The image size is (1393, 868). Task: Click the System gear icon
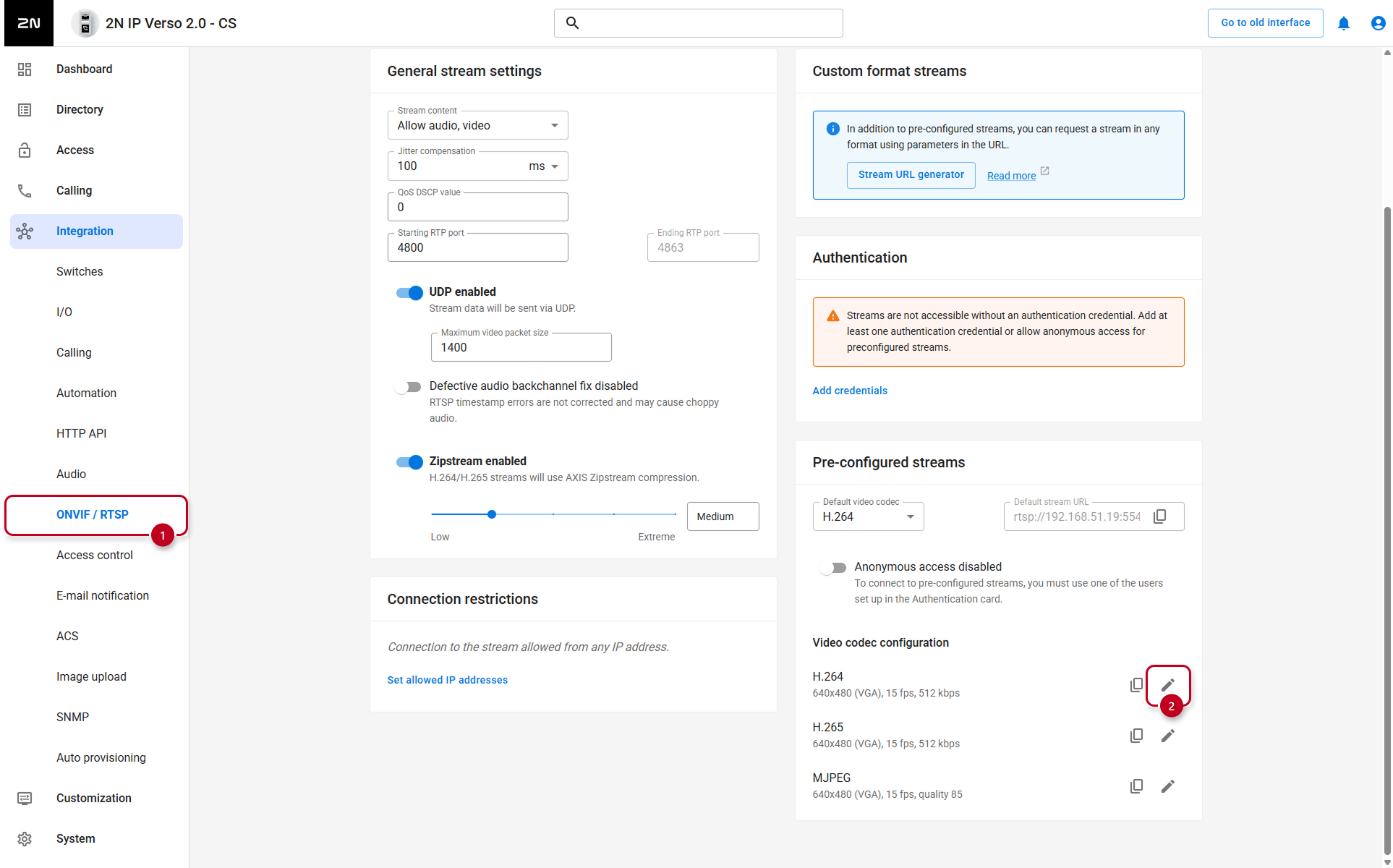click(25, 839)
